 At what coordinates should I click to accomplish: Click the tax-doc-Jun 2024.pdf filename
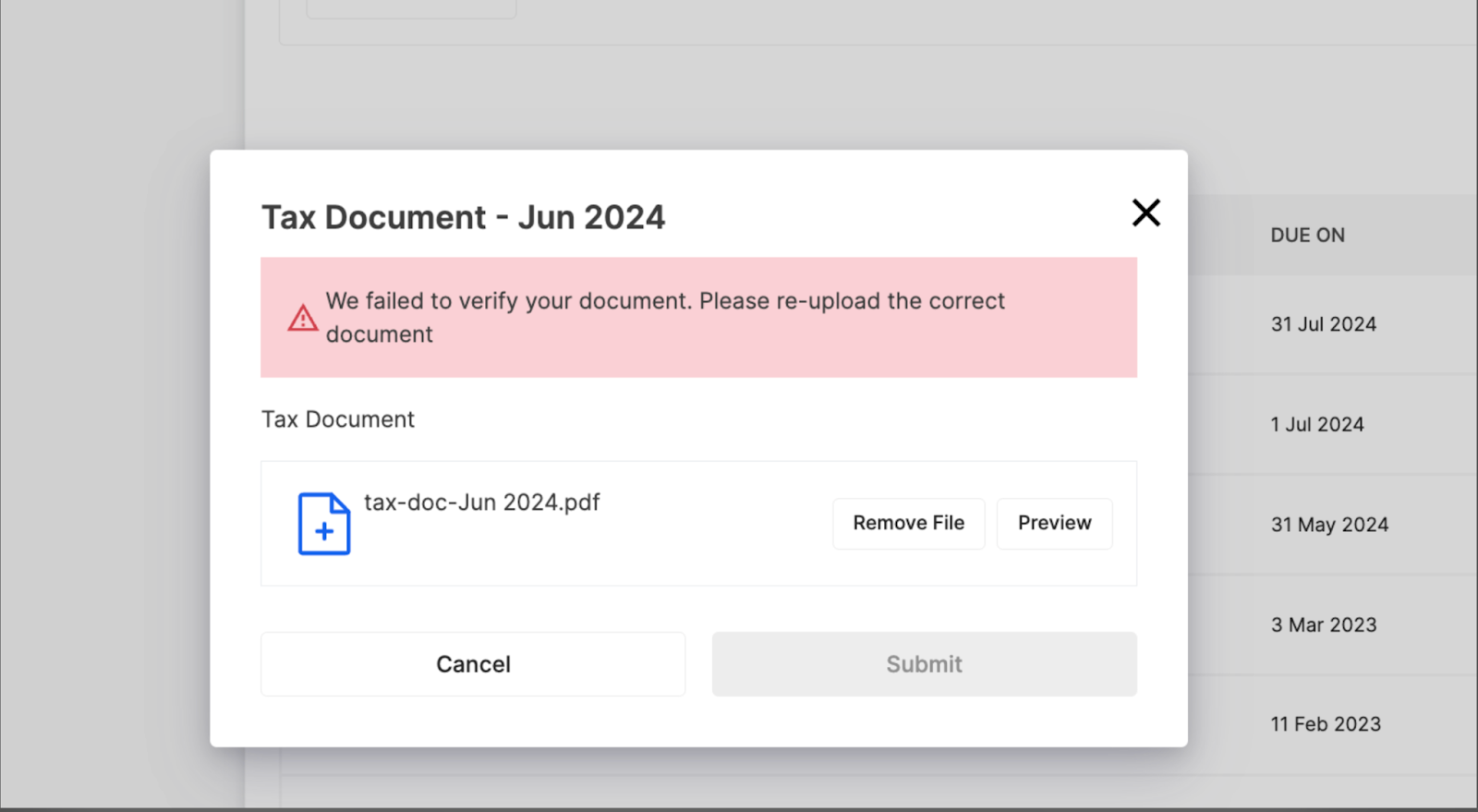[x=481, y=503]
